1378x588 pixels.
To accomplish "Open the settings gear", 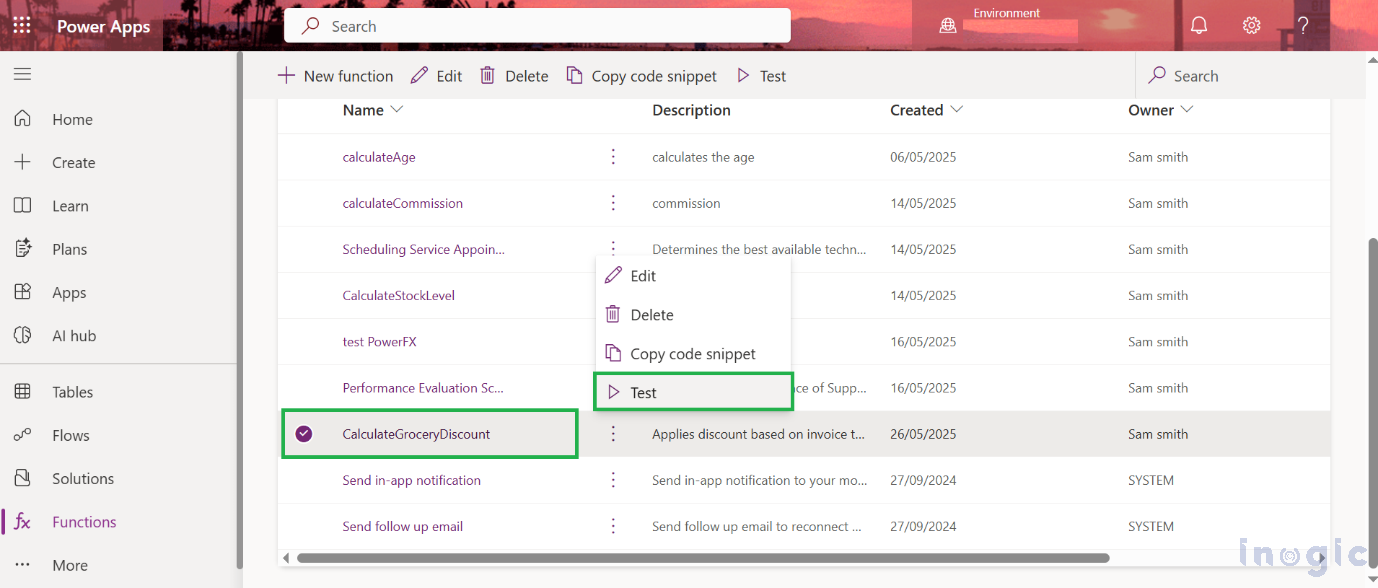I will point(1251,26).
